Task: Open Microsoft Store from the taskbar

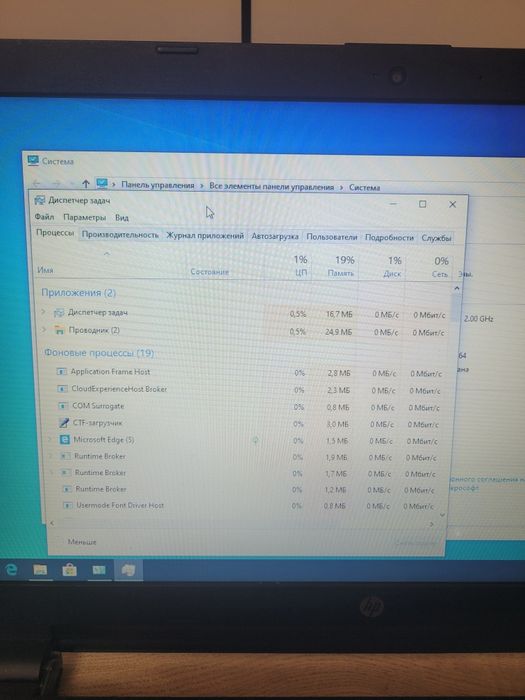Action: click(69, 570)
